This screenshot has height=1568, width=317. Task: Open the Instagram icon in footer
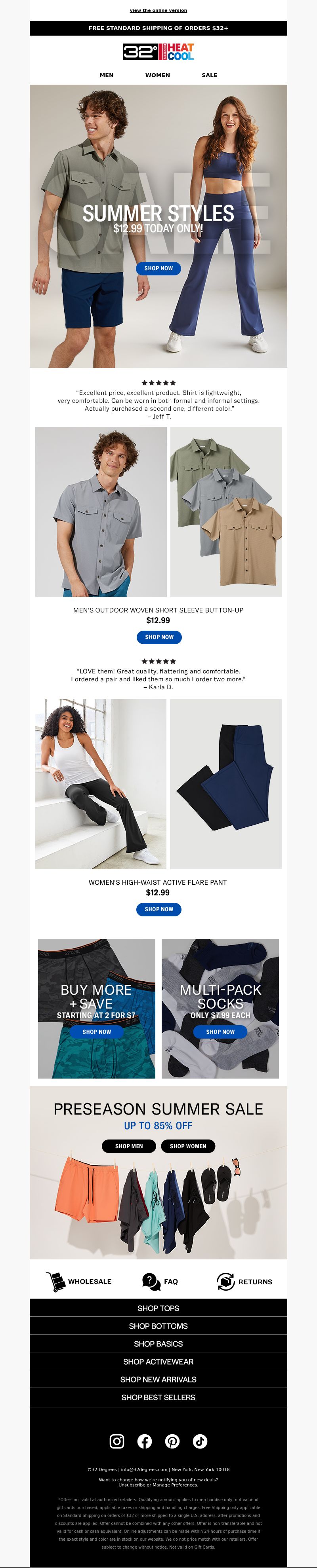[116, 1441]
